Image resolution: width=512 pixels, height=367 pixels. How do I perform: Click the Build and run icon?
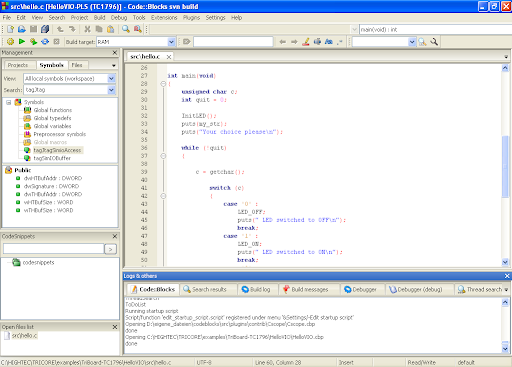33,42
